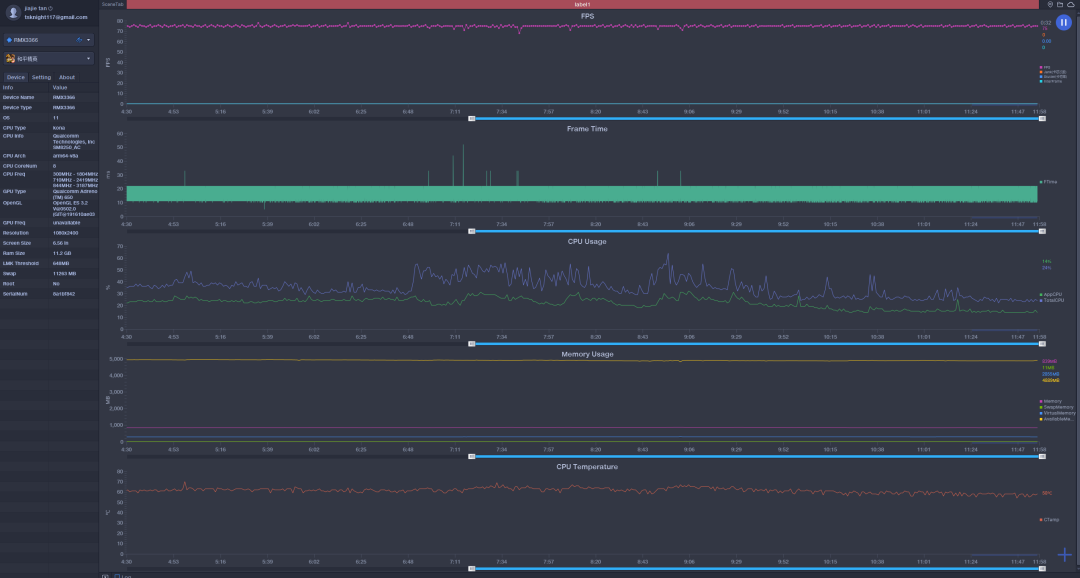1080x578 pixels.
Task: Toggle TotalCPU series in CPU Usage legend
Action: 1052,300
